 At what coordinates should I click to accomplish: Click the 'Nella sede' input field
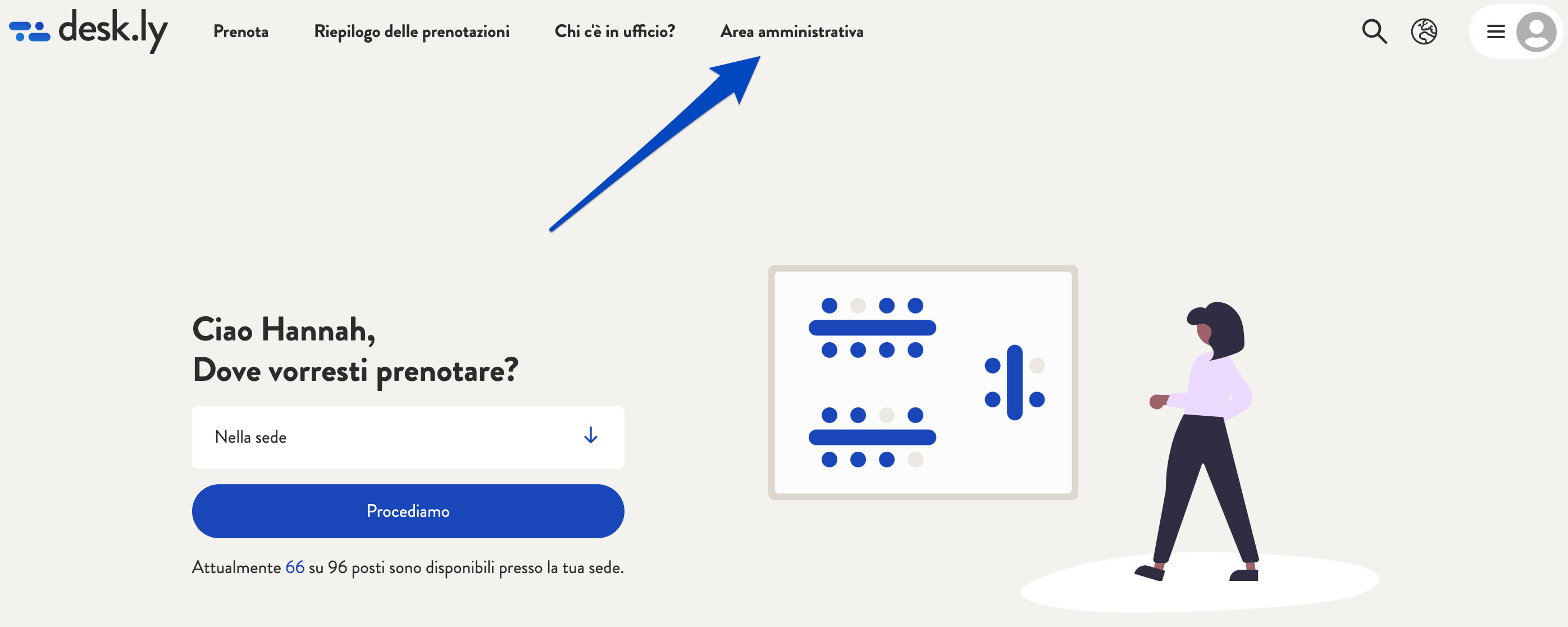pos(408,436)
